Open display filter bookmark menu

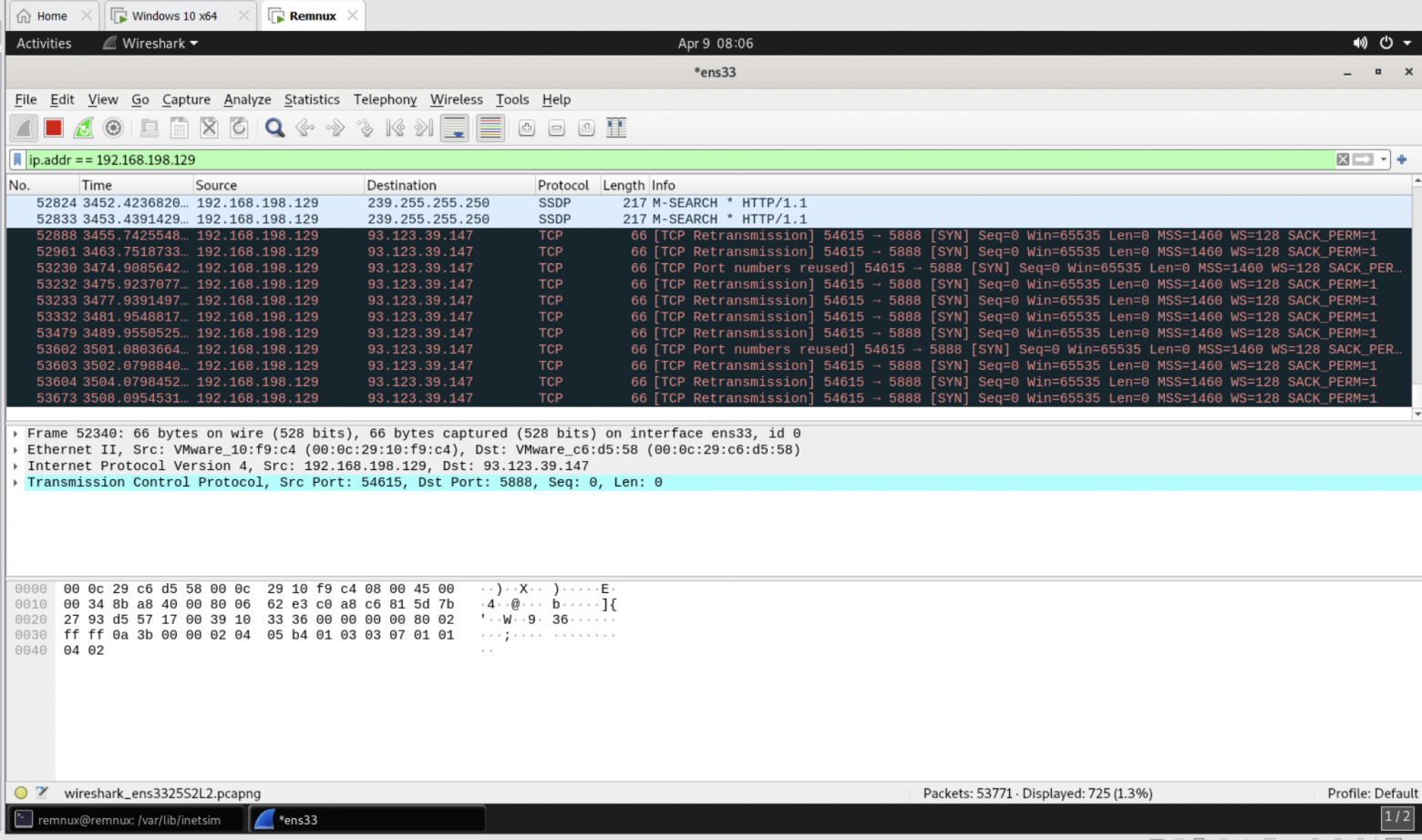pos(17,159)
